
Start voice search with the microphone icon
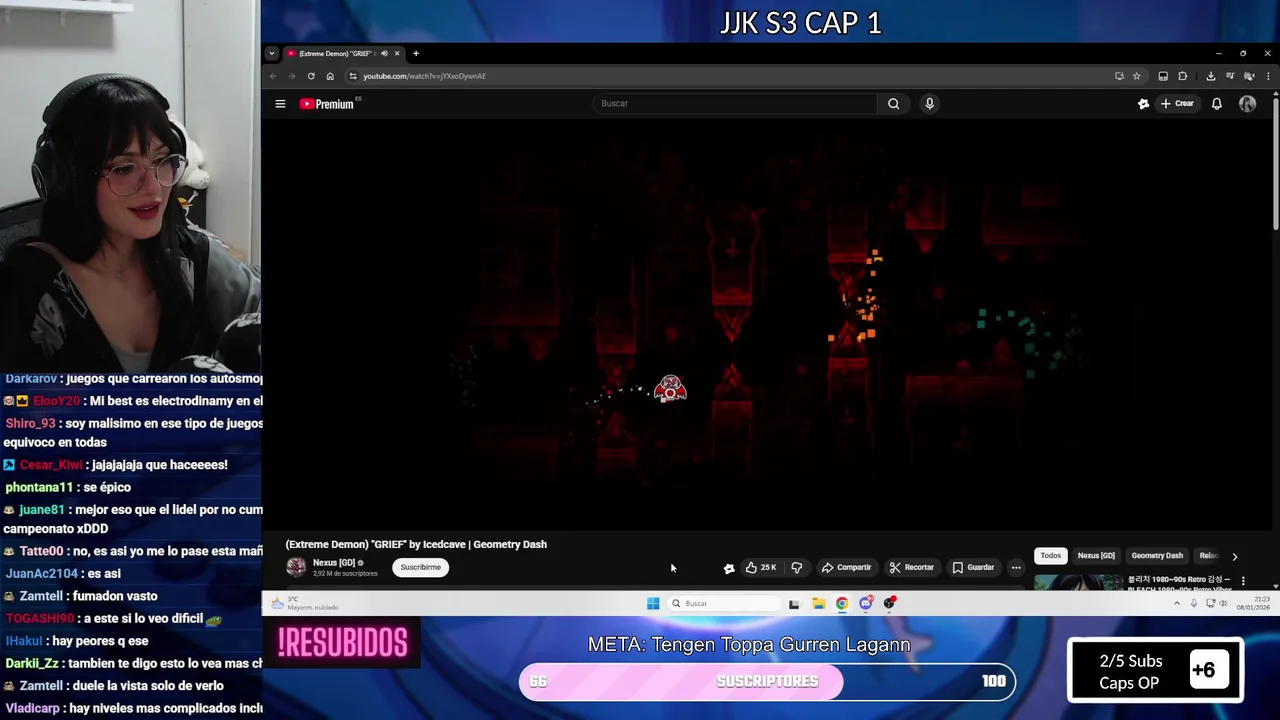929,104
